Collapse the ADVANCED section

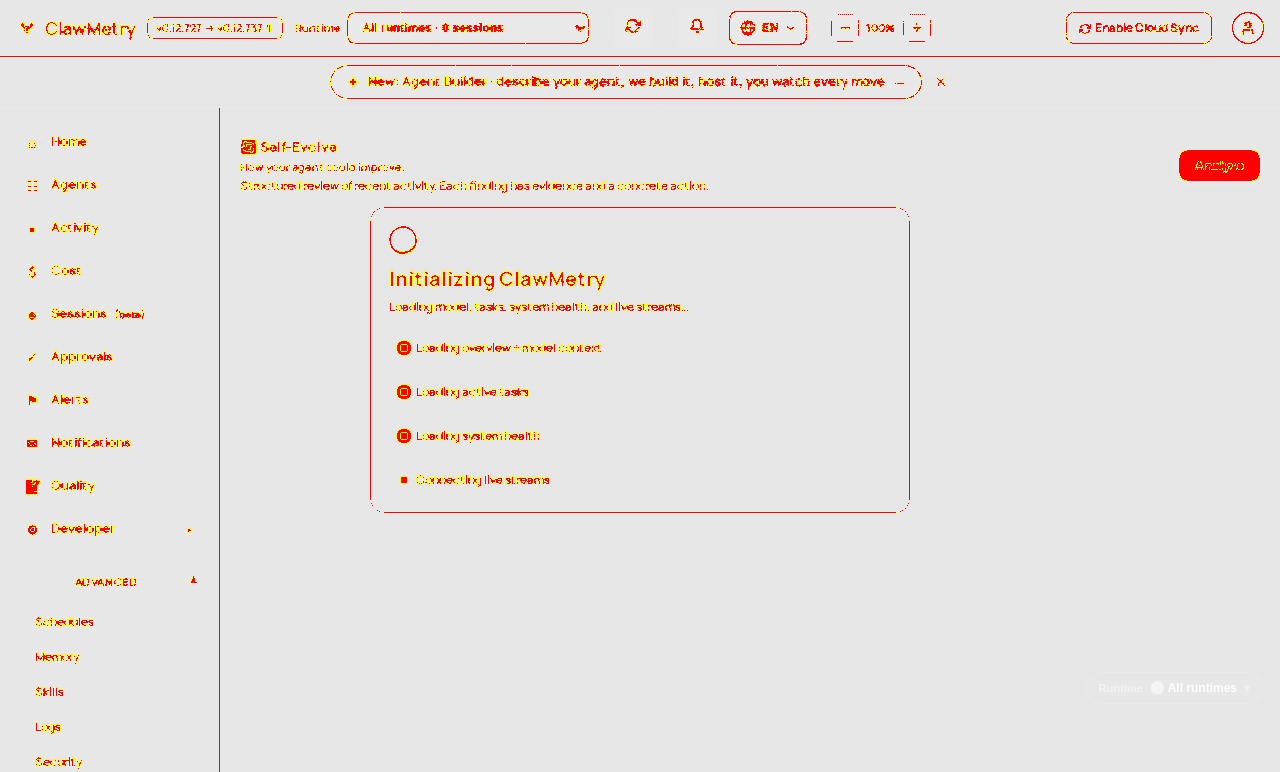pos(194,581)
